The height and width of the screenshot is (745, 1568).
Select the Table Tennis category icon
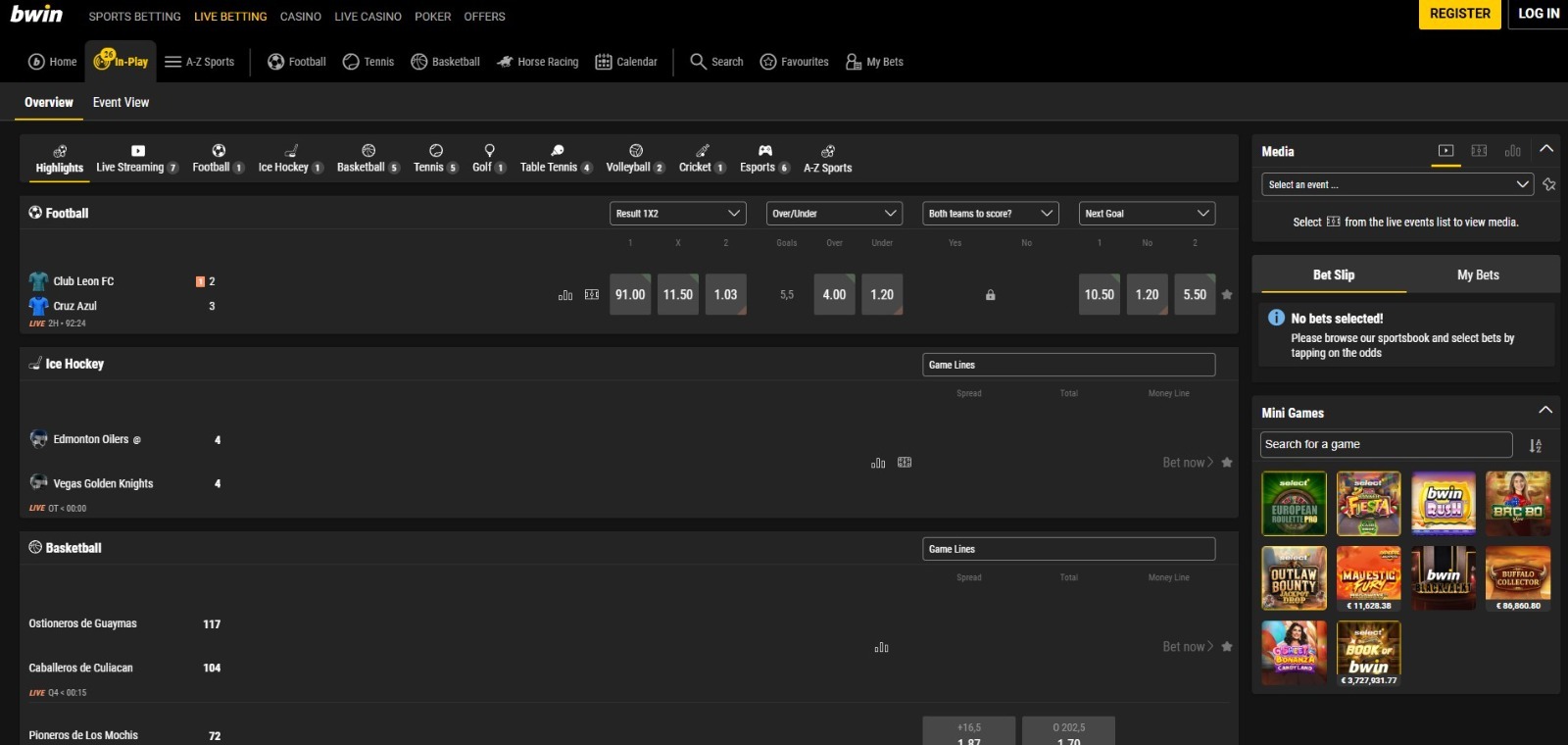[557, 151]
